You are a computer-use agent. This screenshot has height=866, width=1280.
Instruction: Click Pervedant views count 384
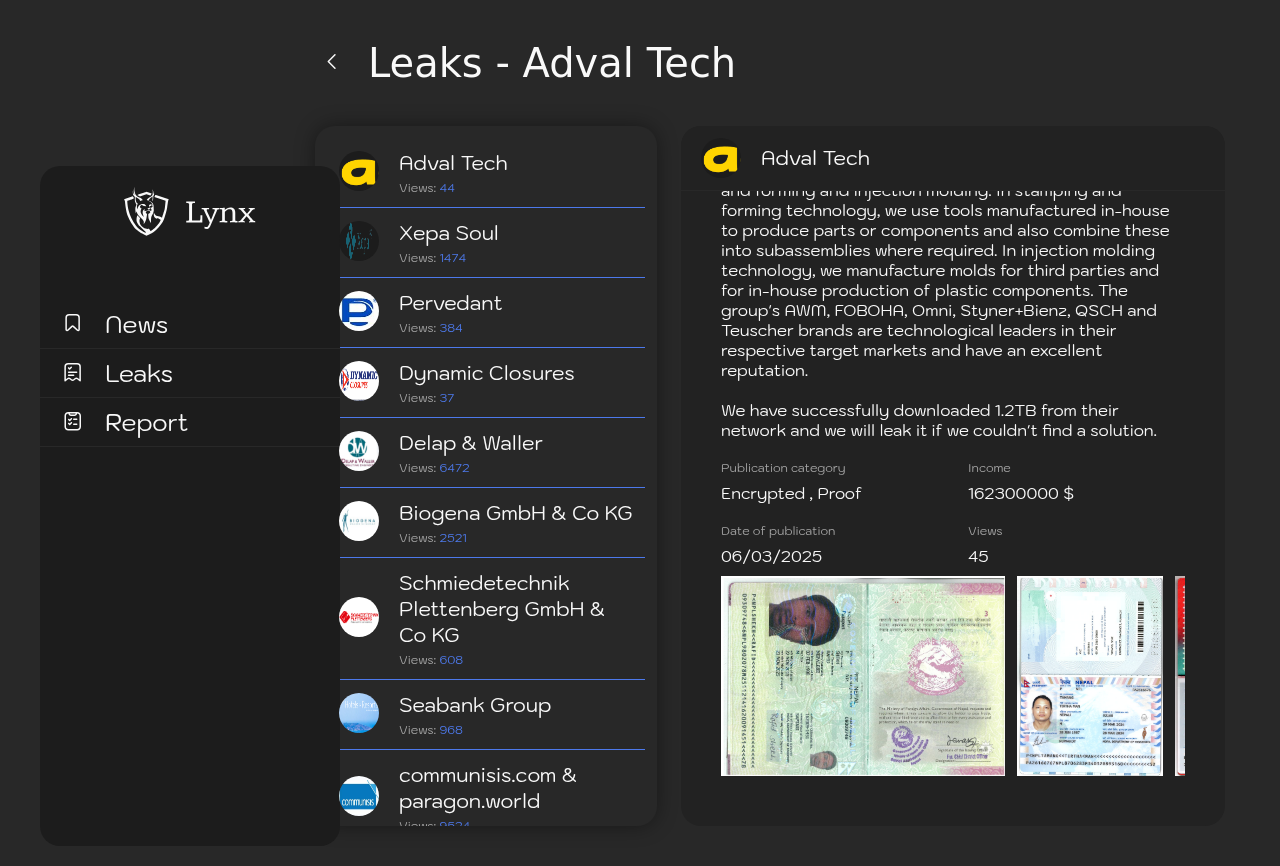pos(451,328)
